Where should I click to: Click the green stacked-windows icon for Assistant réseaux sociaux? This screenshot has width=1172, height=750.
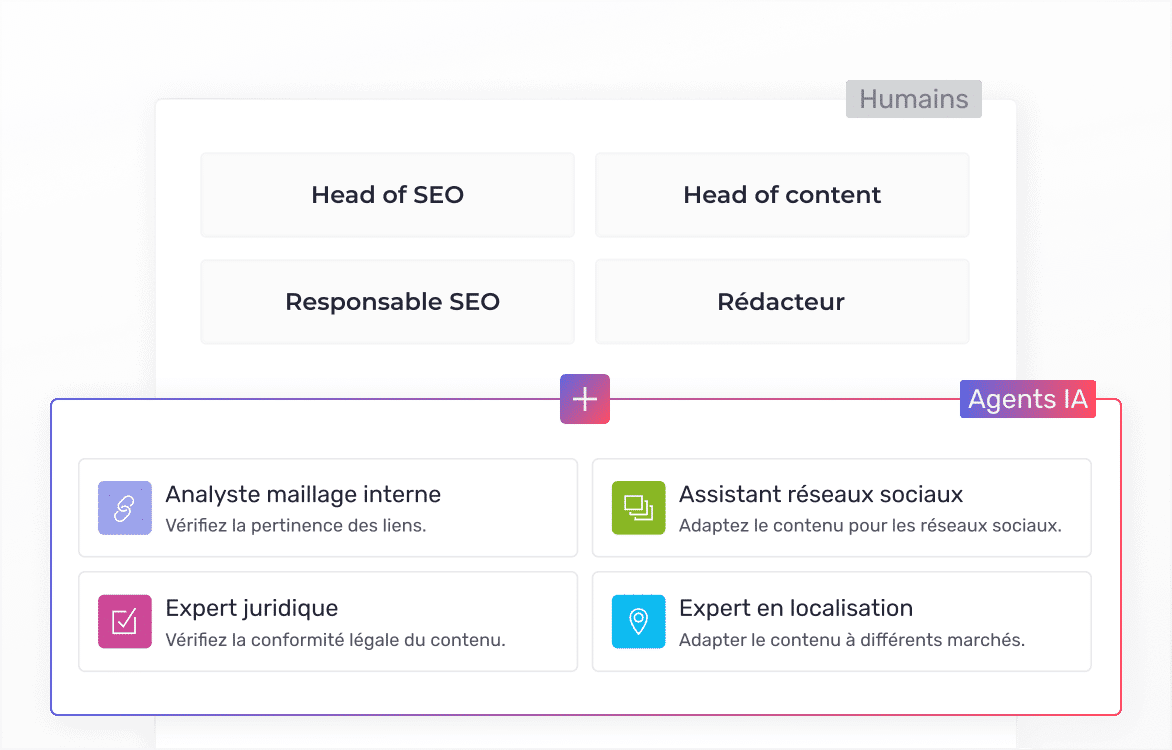point(638,508)
